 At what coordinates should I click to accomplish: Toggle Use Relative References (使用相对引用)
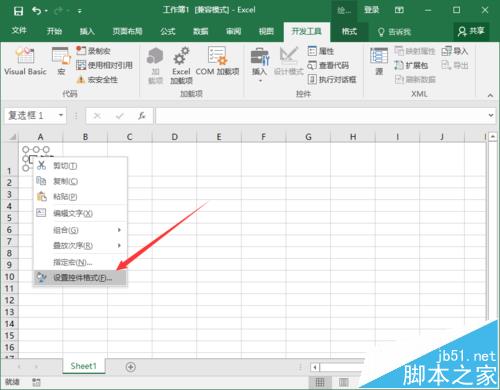(104, 65)
